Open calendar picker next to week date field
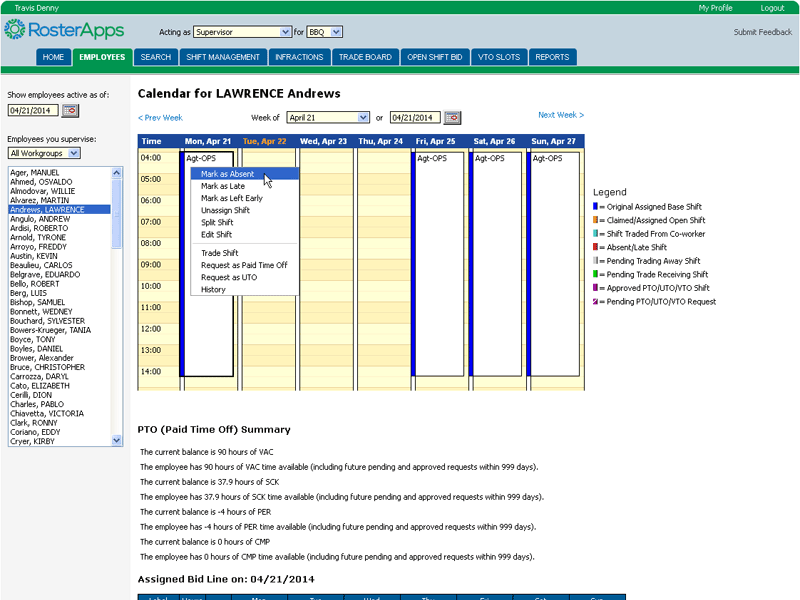Image resolution: width=800 pixels, height=600 pixels. point(453,117)
